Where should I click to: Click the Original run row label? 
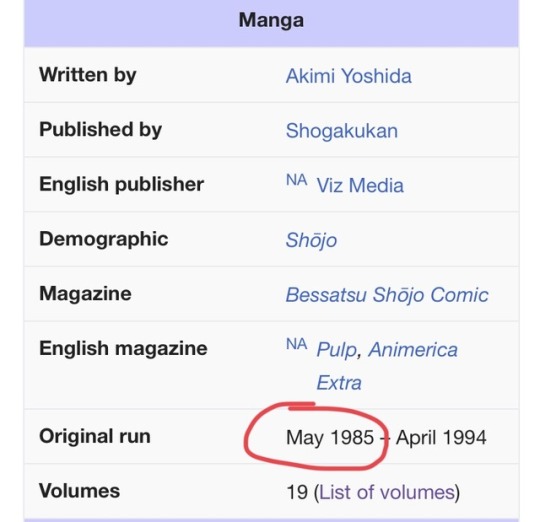click(x=95, y=436)
